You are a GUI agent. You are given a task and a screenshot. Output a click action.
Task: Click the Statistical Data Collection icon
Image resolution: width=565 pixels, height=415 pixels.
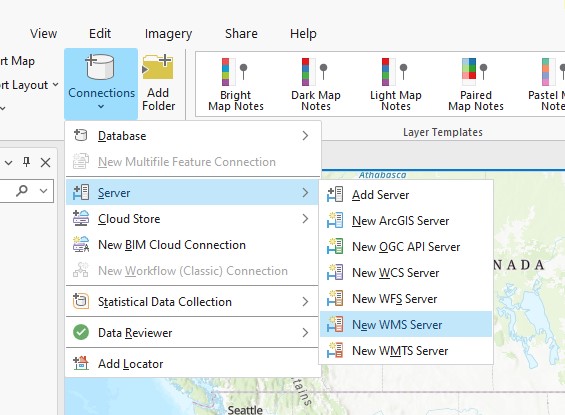(81, 301)
